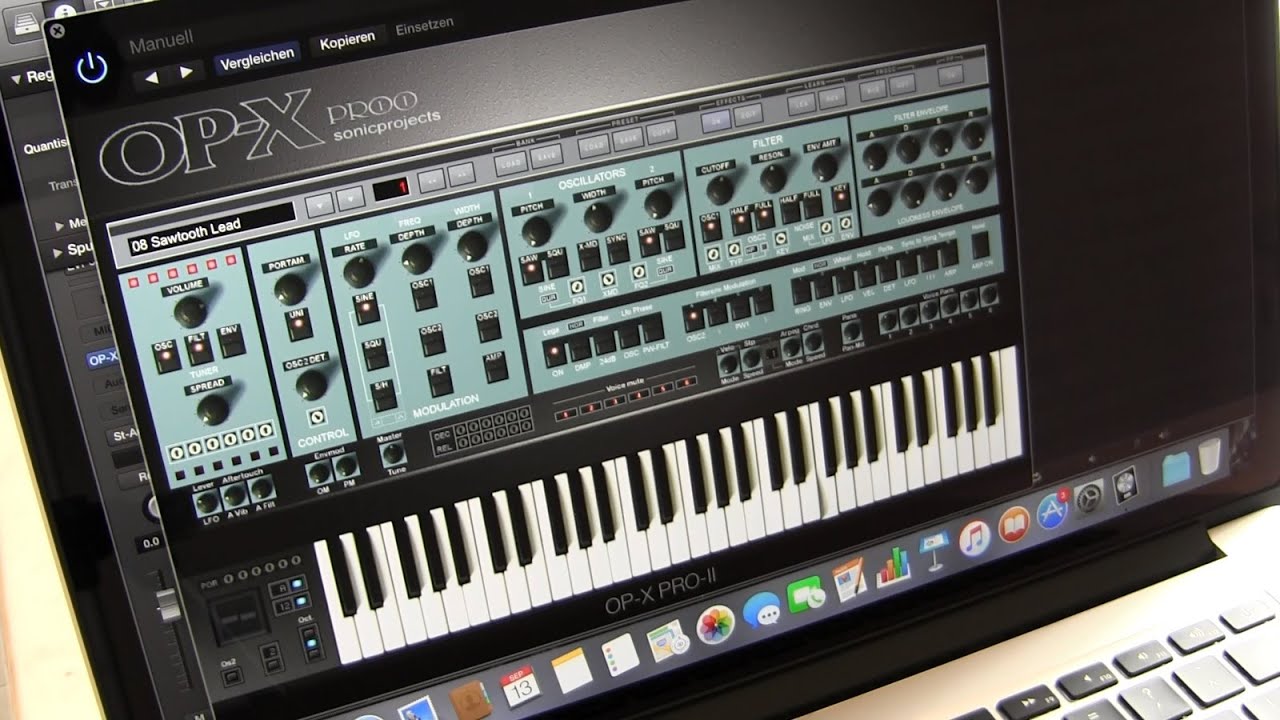The image size is (1280, 720).
Task: Toggle the modulation AMP button
Action: click(x=495, y=368)
